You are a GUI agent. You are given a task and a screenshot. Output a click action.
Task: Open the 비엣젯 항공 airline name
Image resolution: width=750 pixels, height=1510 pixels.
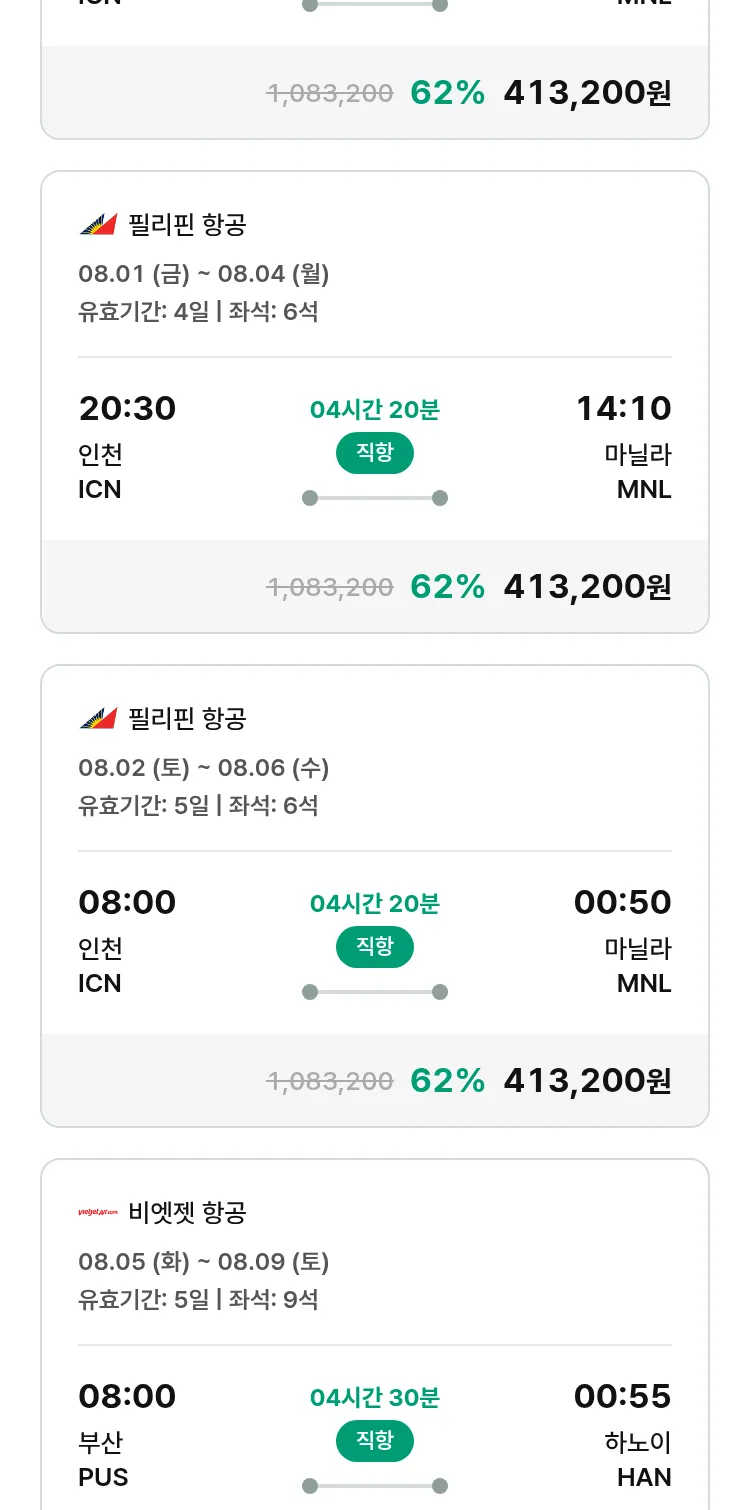pos(187,1213)
